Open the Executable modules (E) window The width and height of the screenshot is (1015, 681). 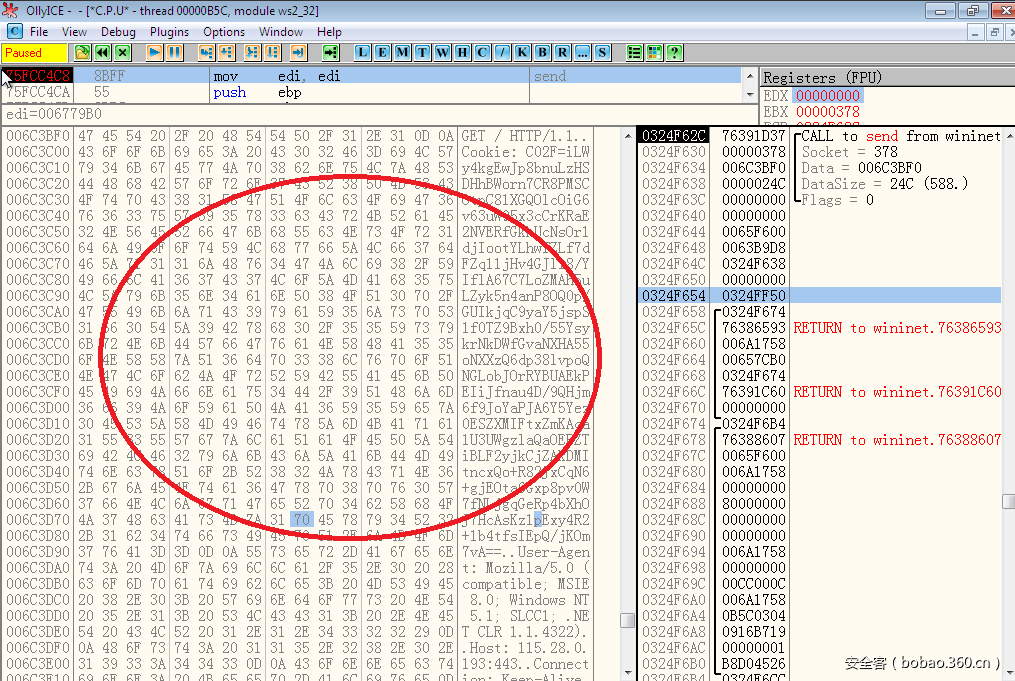382,53
